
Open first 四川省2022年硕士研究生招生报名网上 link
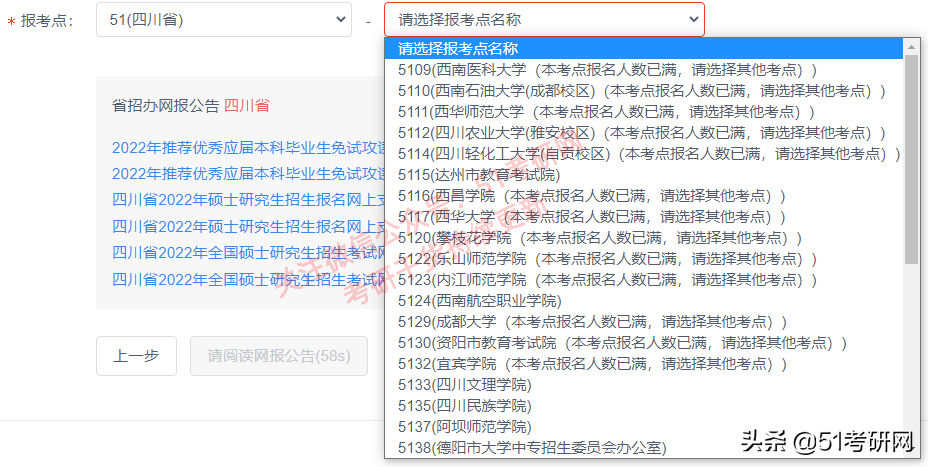248,199
